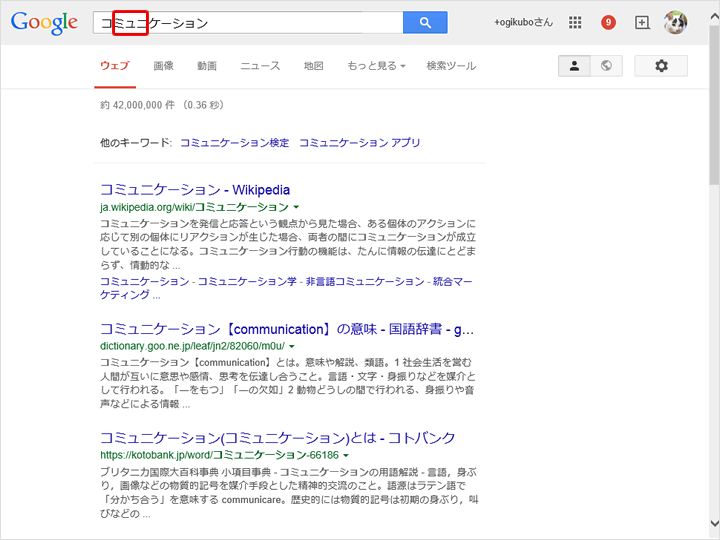Open +ogikubo profile link
Image resolution: width=720 pixels, height=540 pixels.
(523, 22)
